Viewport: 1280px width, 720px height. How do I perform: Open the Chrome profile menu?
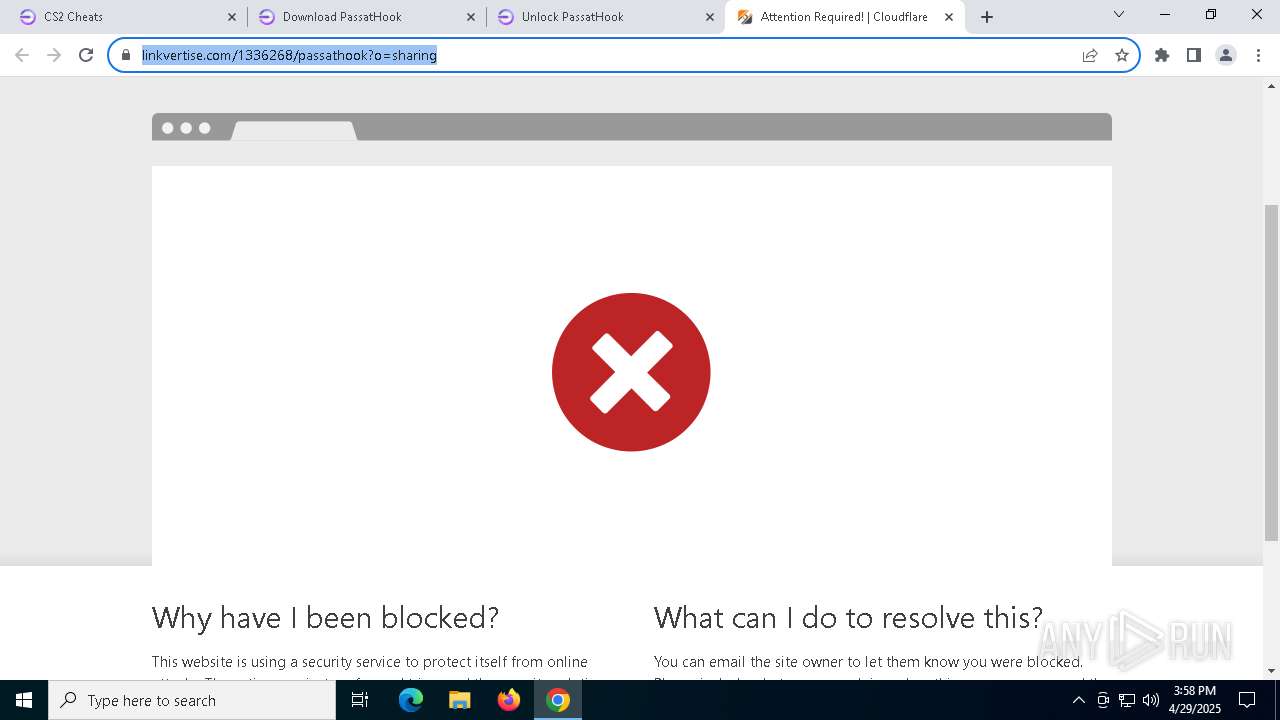point(1226,55)
